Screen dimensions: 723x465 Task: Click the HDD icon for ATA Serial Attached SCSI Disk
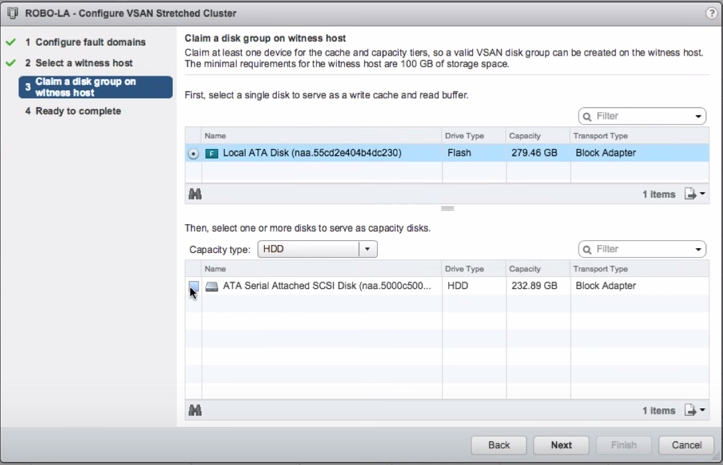tap(212, 286)
